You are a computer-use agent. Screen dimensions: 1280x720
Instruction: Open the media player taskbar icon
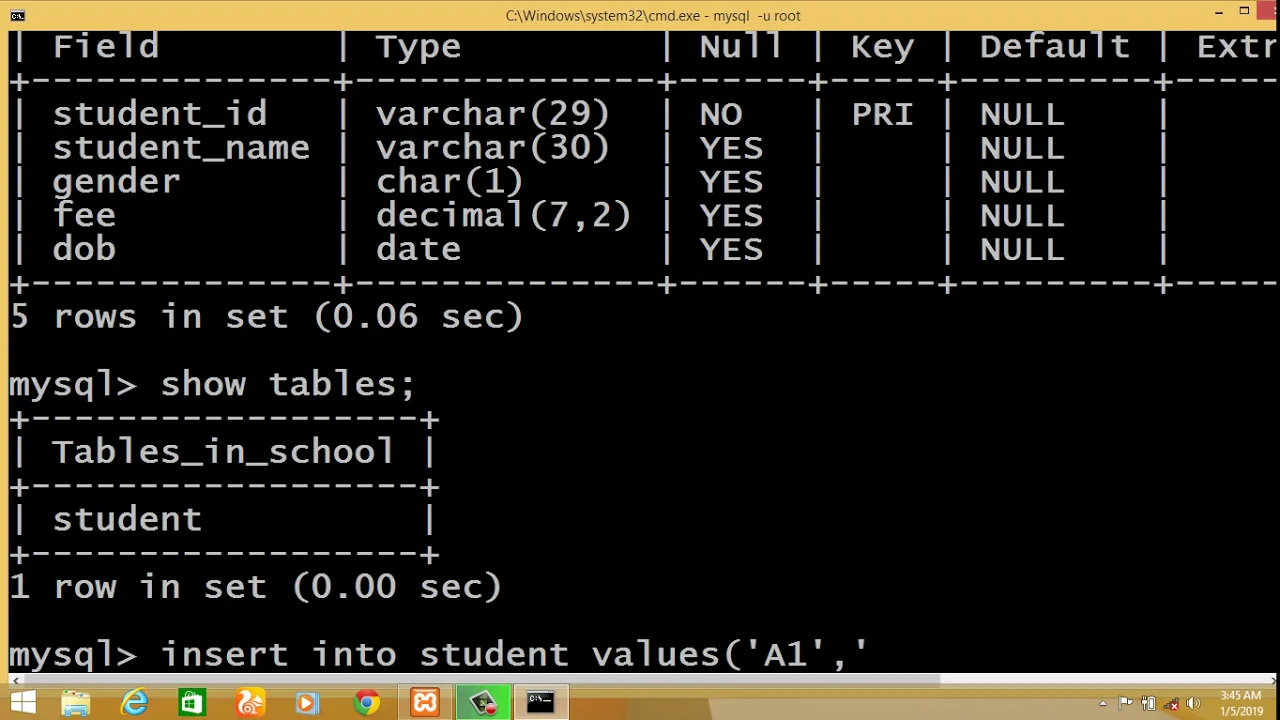[307, 703]
